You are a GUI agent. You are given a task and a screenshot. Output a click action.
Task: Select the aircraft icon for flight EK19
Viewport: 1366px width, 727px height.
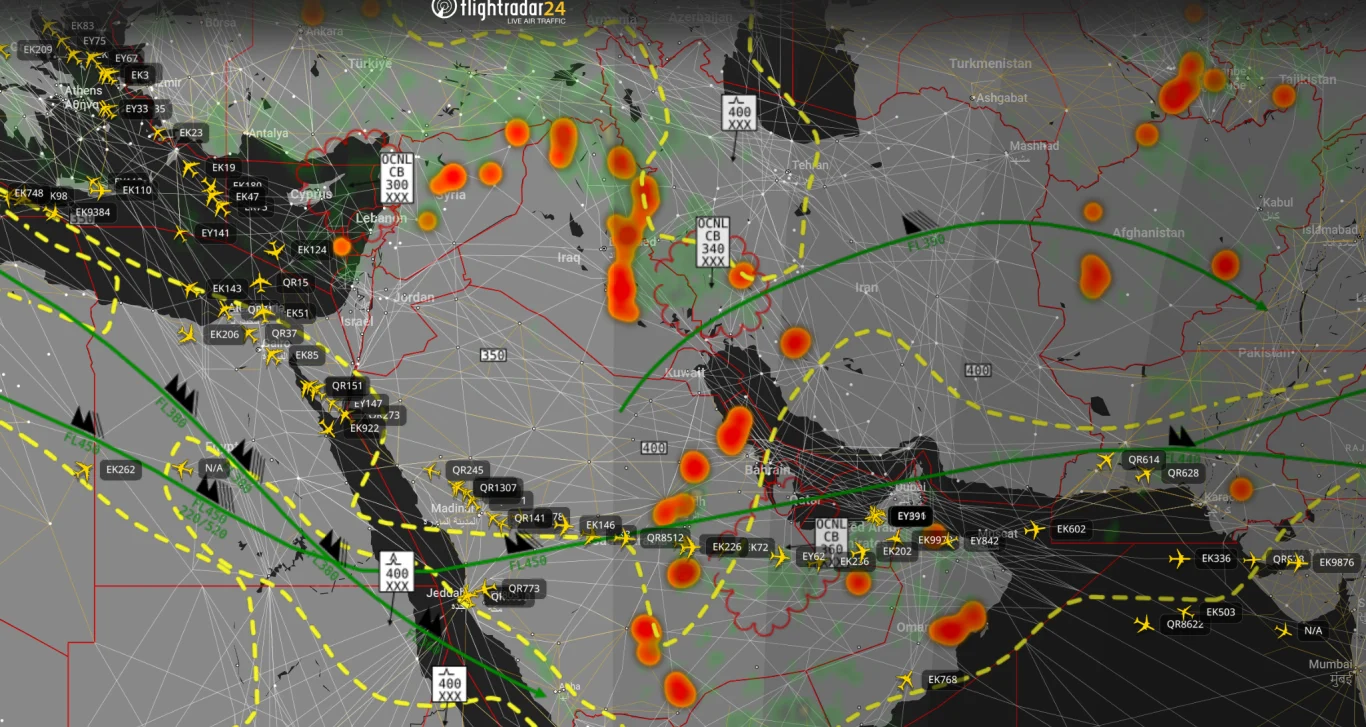click(x=190, y=168)
